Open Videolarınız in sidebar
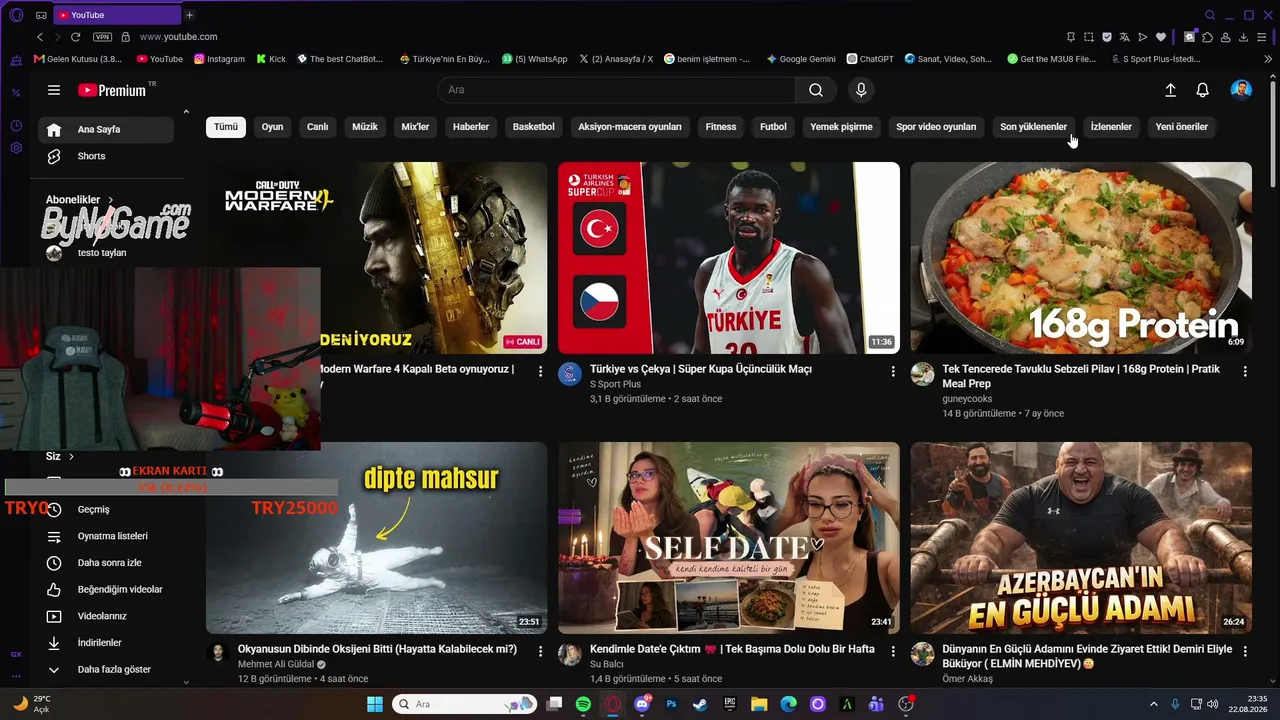This screenshot has width=1280, height=720. (x=106, y=616)
